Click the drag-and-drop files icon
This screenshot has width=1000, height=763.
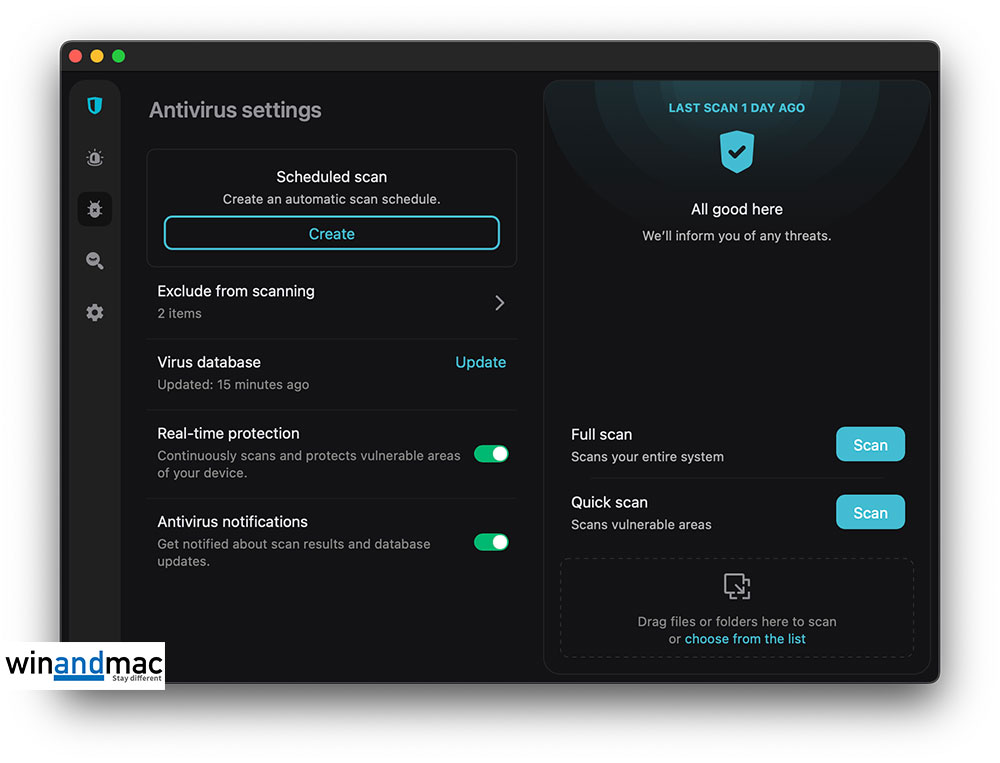tap(737, 586)
